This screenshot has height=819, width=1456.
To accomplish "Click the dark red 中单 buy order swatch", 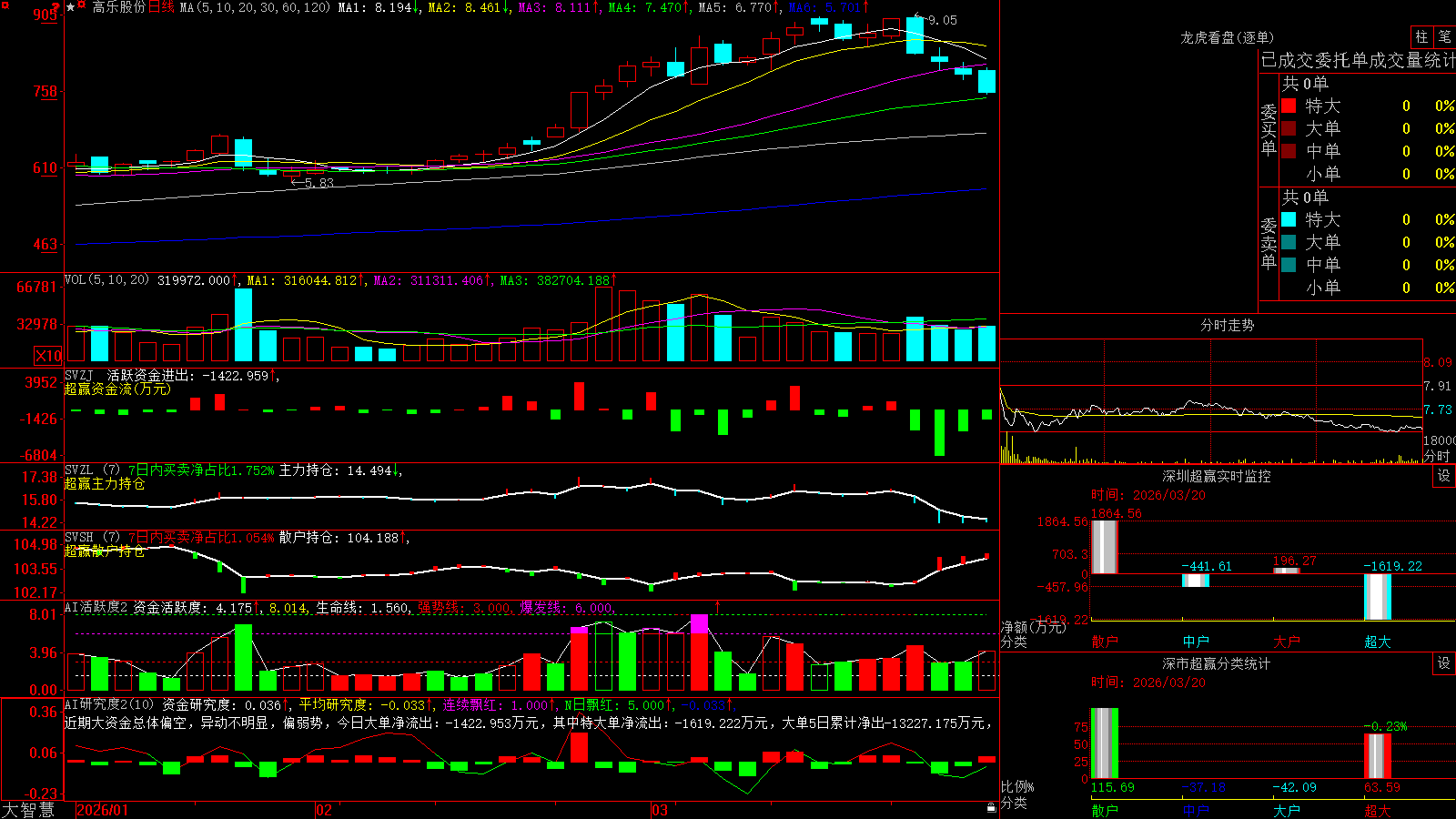I will (x=1289, y=151).
